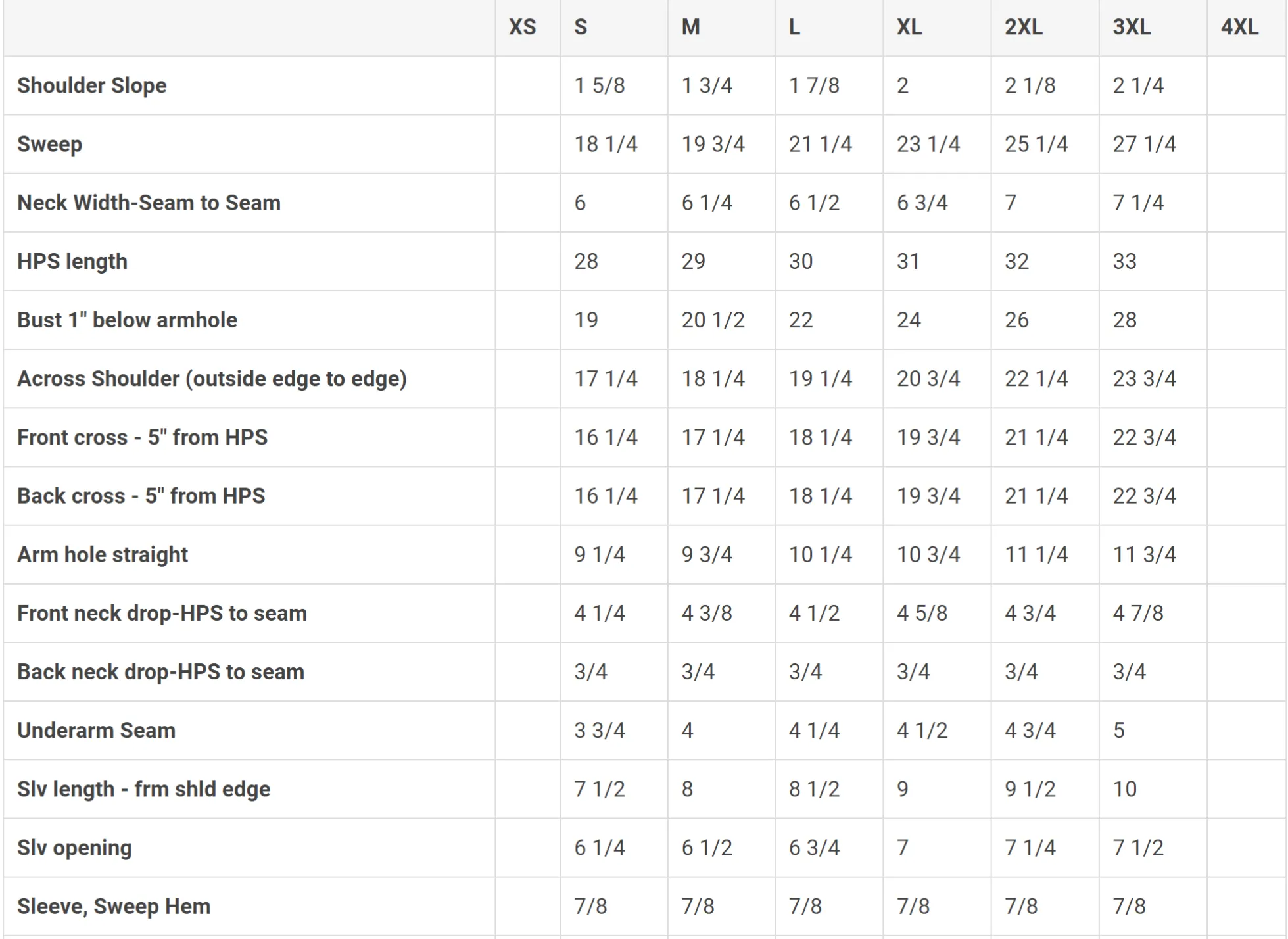Viewport: 1288px width, 939px height.
Task: Select the Shoulder Slope row label
Action: (92, 85)
